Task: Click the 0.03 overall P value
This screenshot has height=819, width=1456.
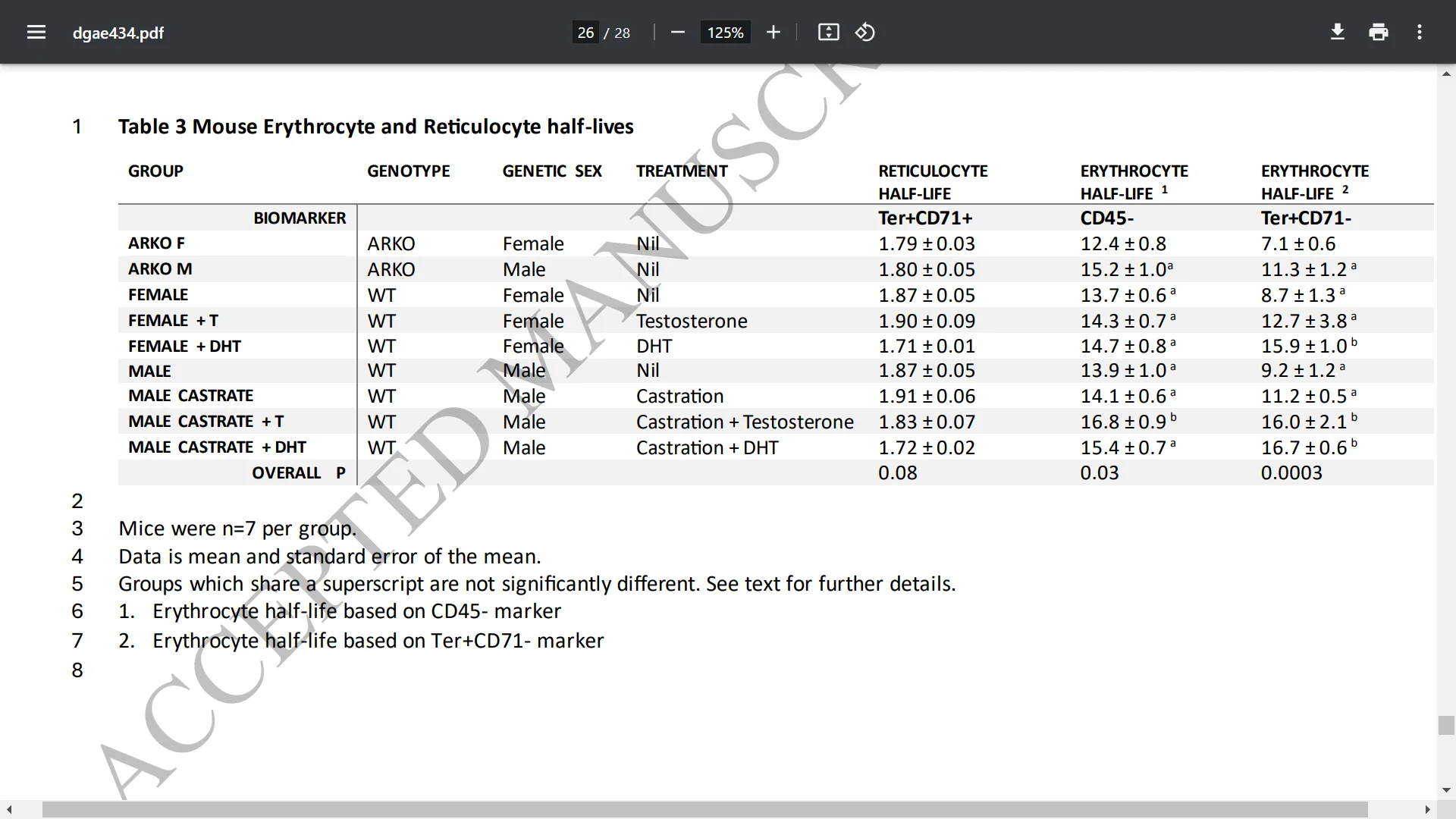Action: tap(1100, 473)
